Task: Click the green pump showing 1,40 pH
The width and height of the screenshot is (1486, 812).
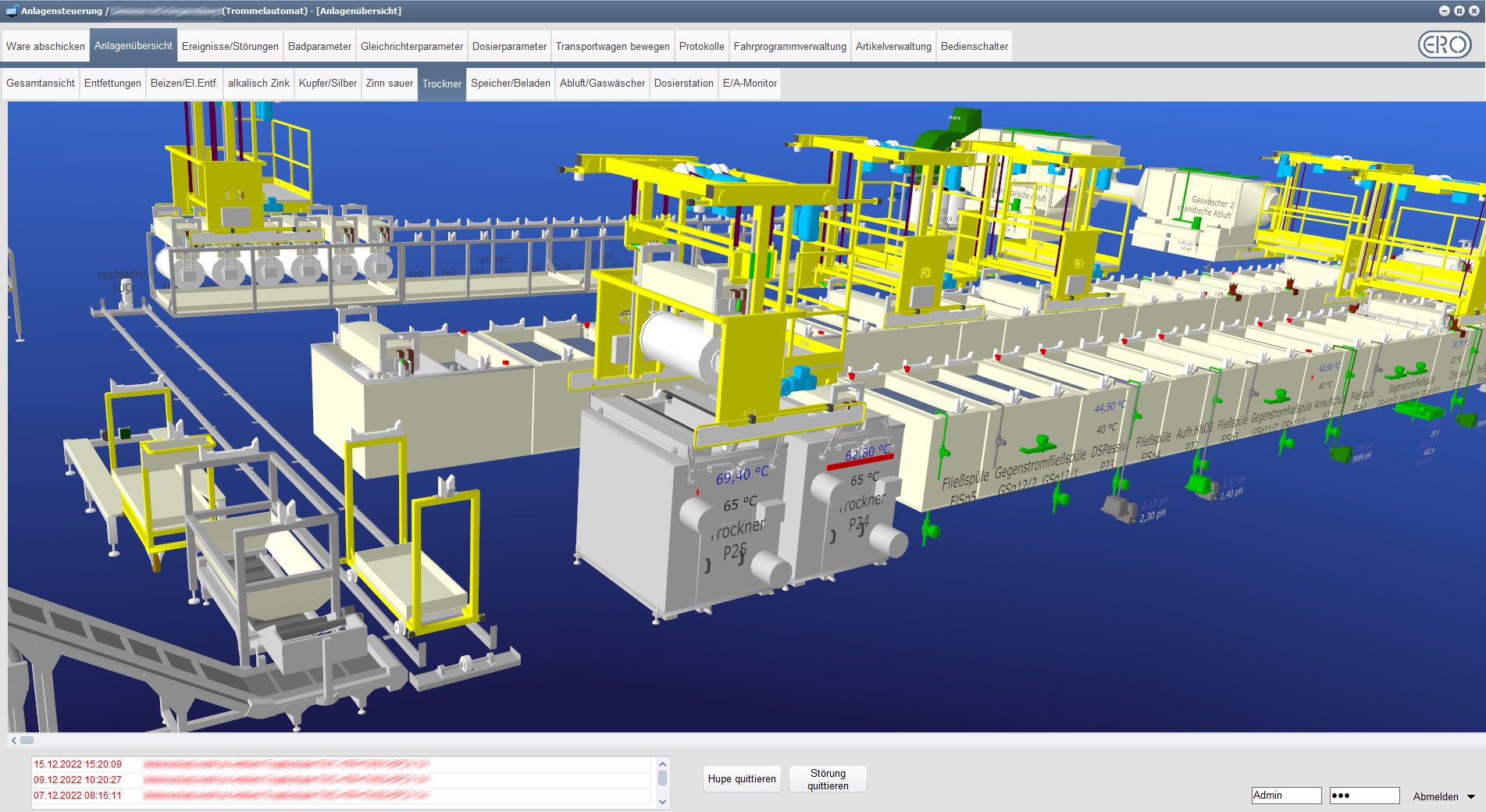Action: pyautogui.click(x=1200, y=486)
